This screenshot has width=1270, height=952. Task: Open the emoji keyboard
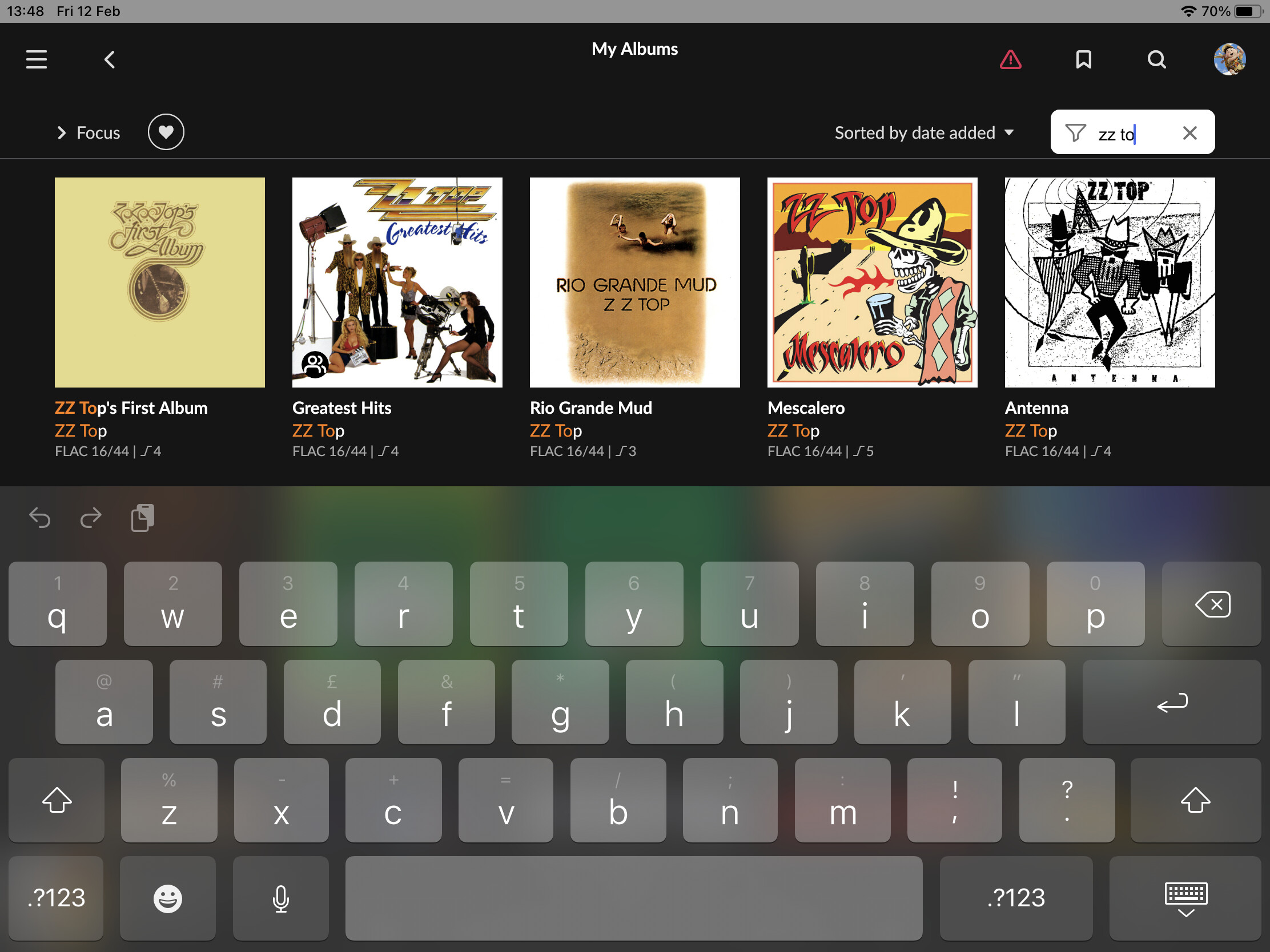(x=168, y=898)
